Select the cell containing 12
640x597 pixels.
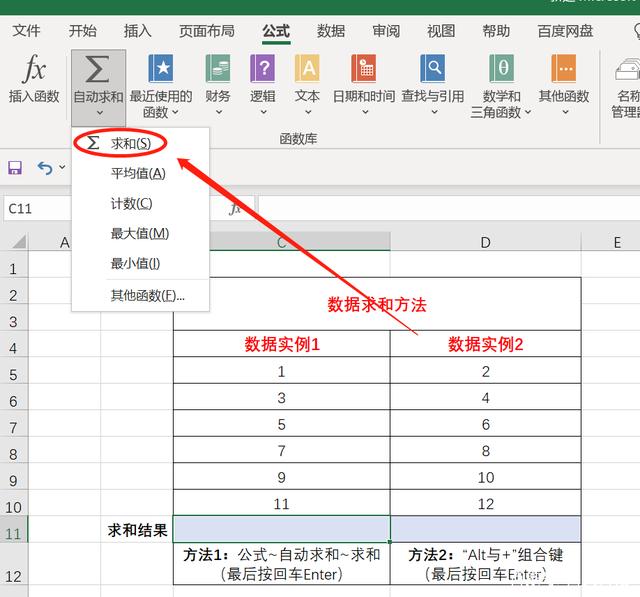point(485,503)
